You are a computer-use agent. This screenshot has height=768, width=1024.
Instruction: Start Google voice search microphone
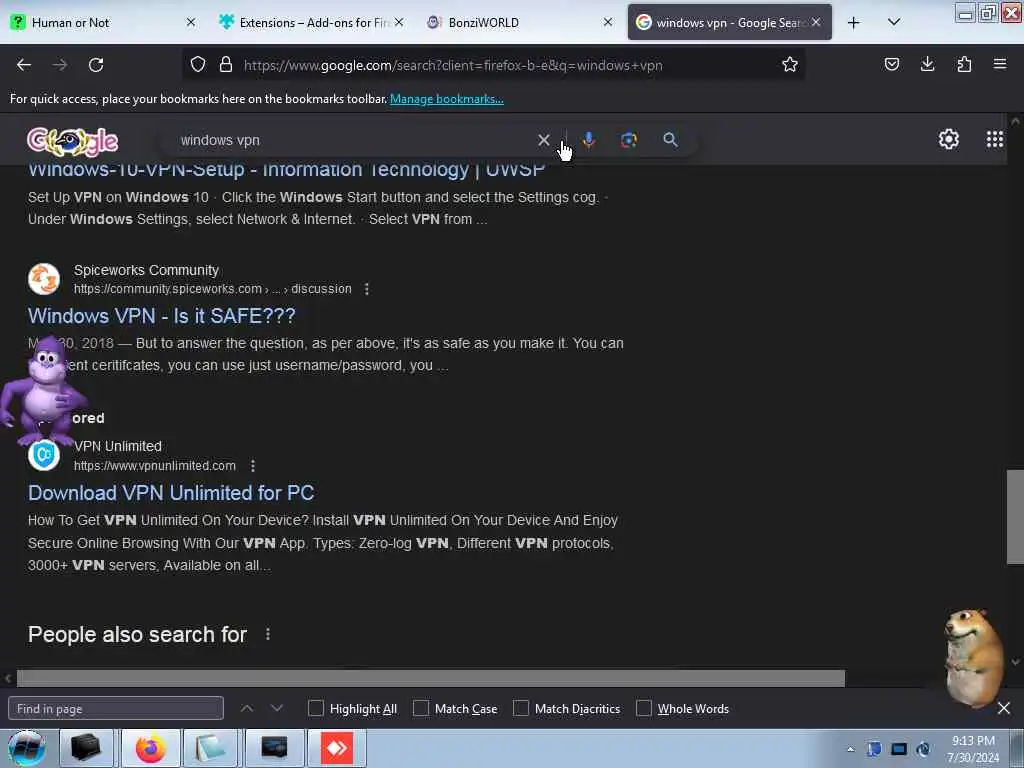pos(588,140)
